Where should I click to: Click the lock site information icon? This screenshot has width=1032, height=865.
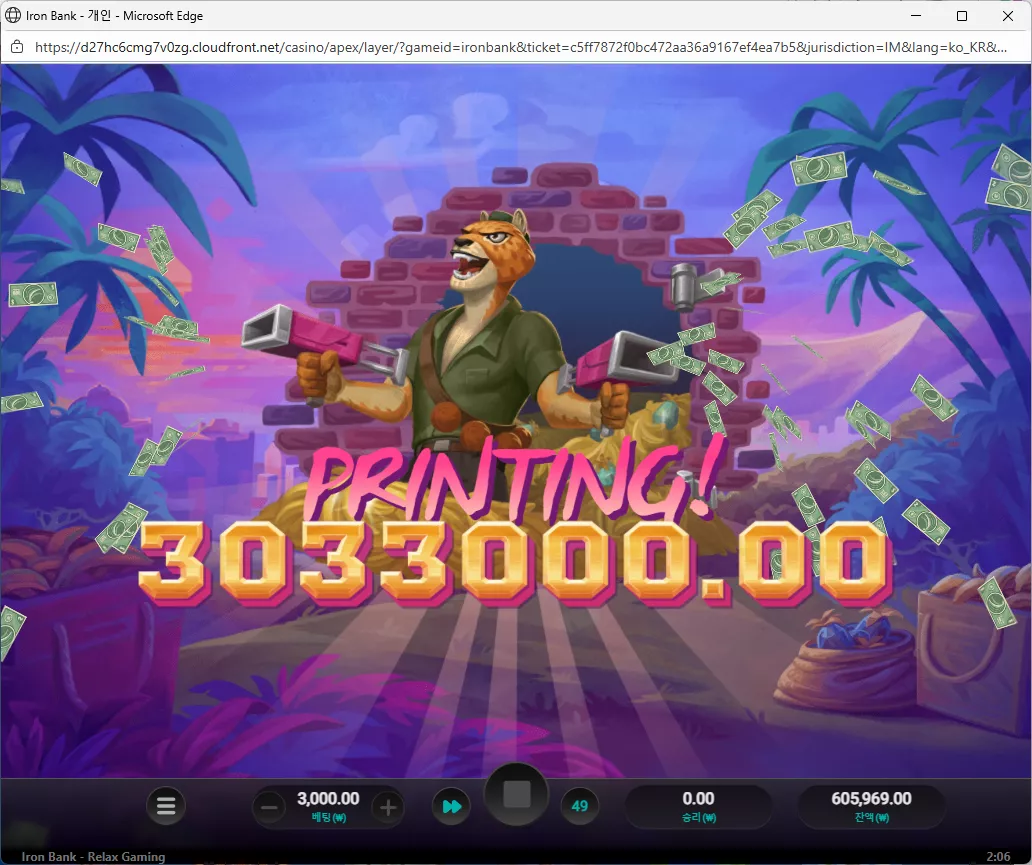click(17, 47)
